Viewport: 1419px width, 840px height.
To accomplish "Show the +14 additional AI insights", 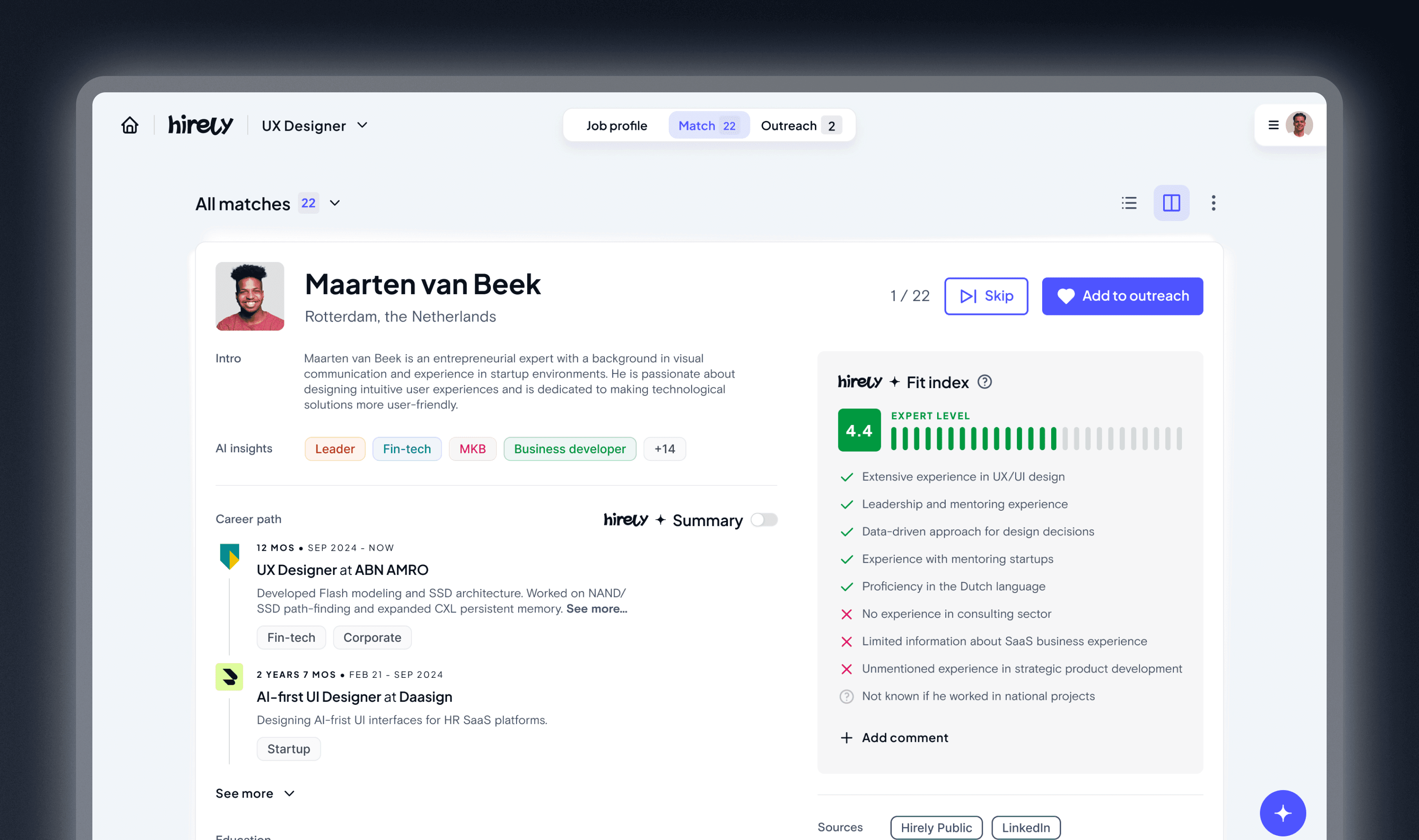I will [665, 449].
